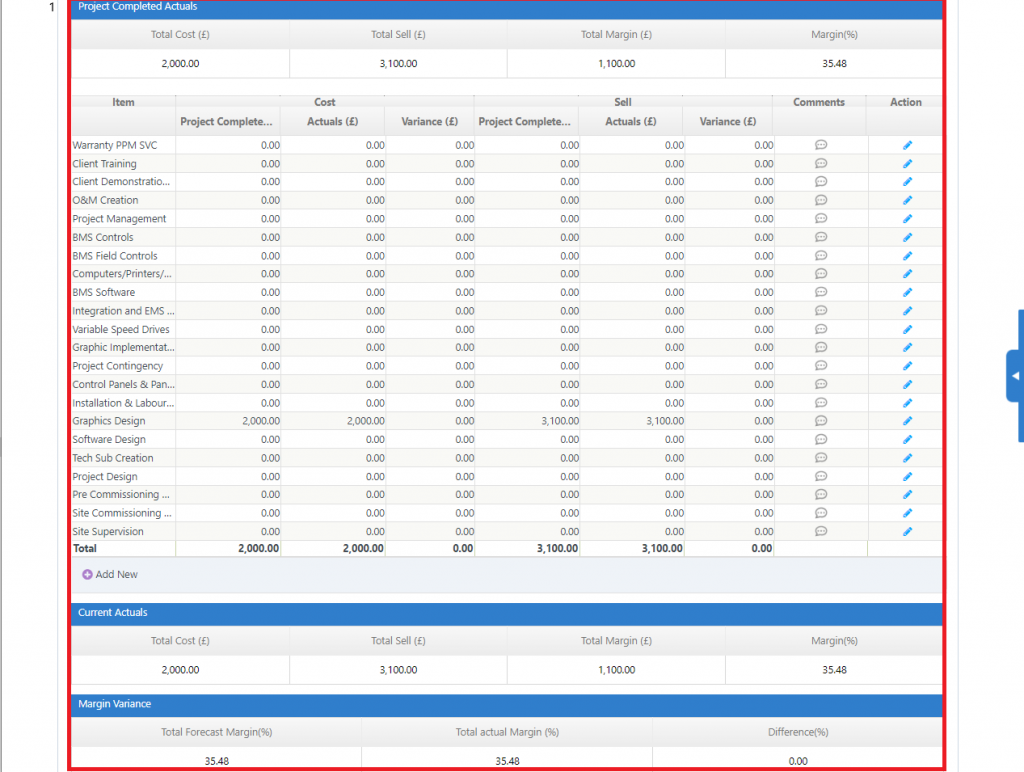
Task: Open comments for Site Commissioning row
Action: (821, 513)
